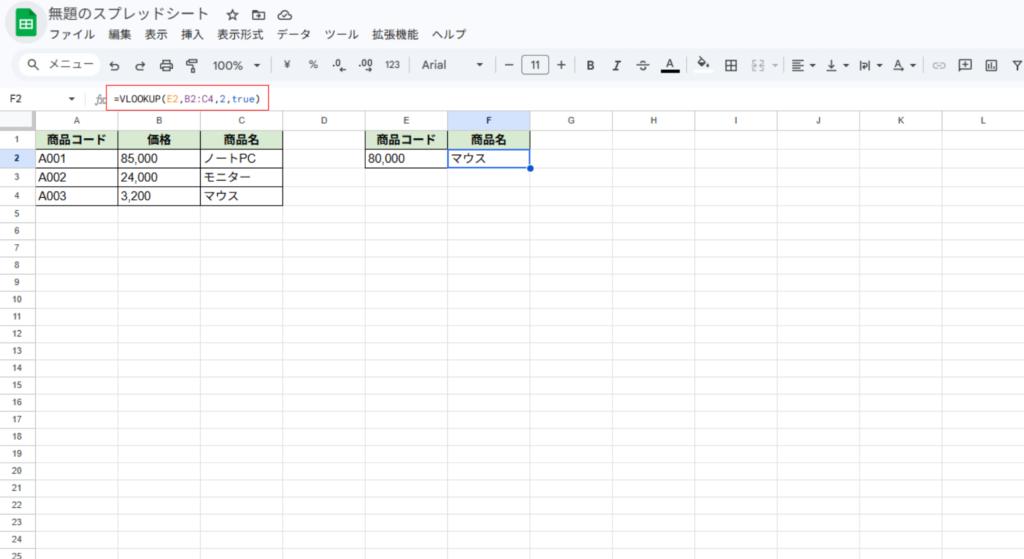Viewport: 1024px width, 559px height.
Task: Select the paint format roller icon
Action: tap(192, 65)
